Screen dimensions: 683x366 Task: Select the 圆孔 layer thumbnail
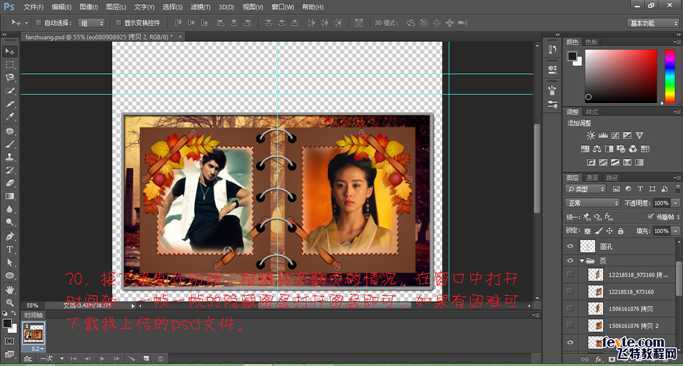(x=587, y=246)
